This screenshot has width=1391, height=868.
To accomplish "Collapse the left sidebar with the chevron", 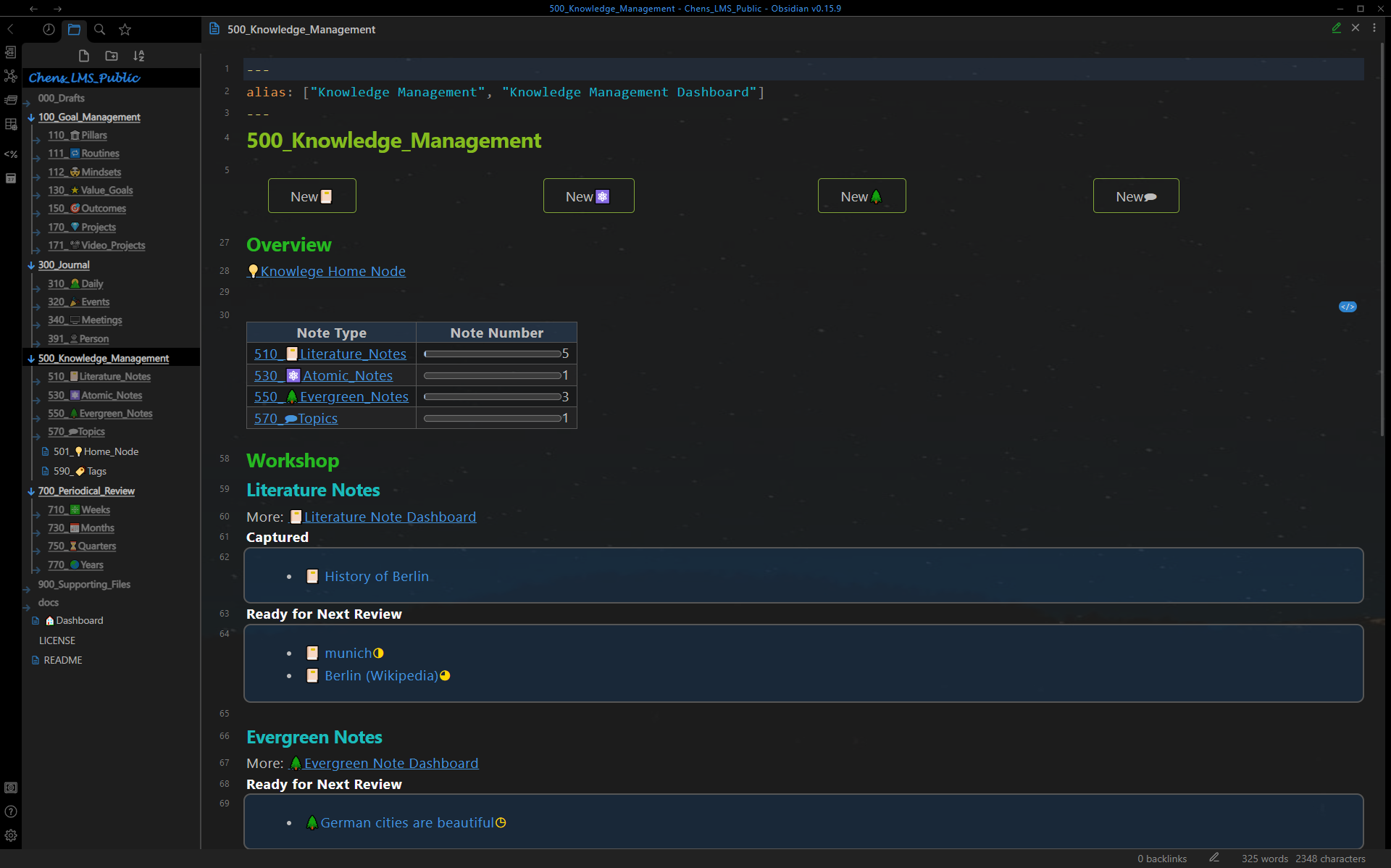I will click(x=10, y=29).
